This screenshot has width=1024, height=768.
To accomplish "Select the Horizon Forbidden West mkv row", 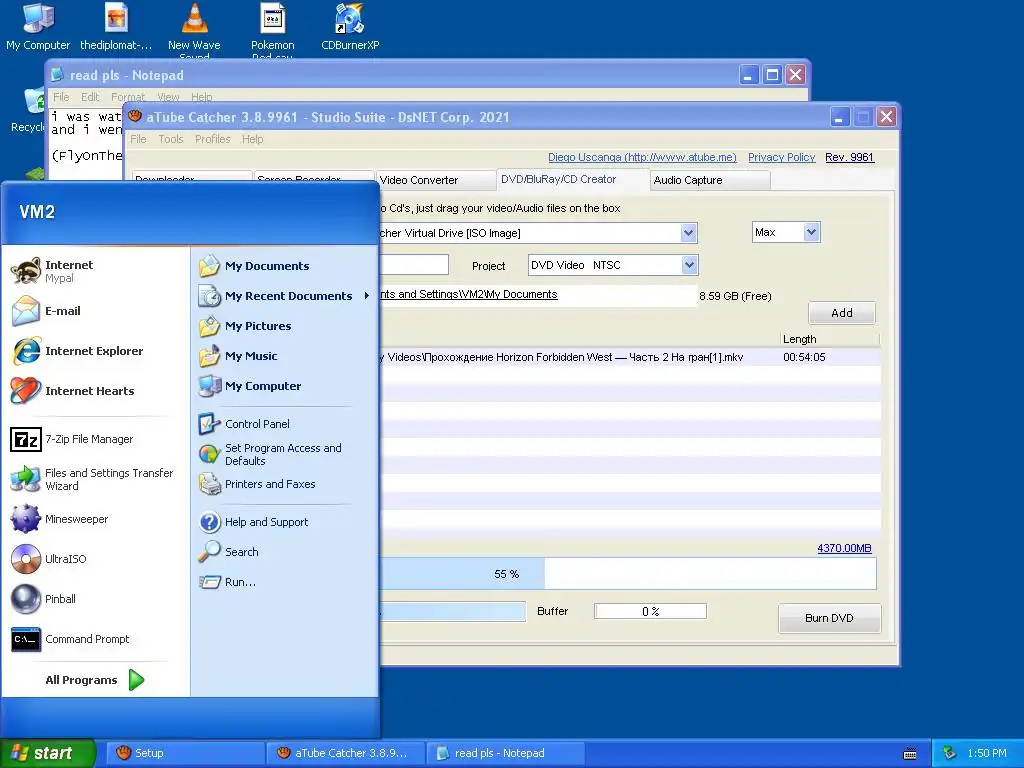I will pyautogui.click(x=630, y=357).
